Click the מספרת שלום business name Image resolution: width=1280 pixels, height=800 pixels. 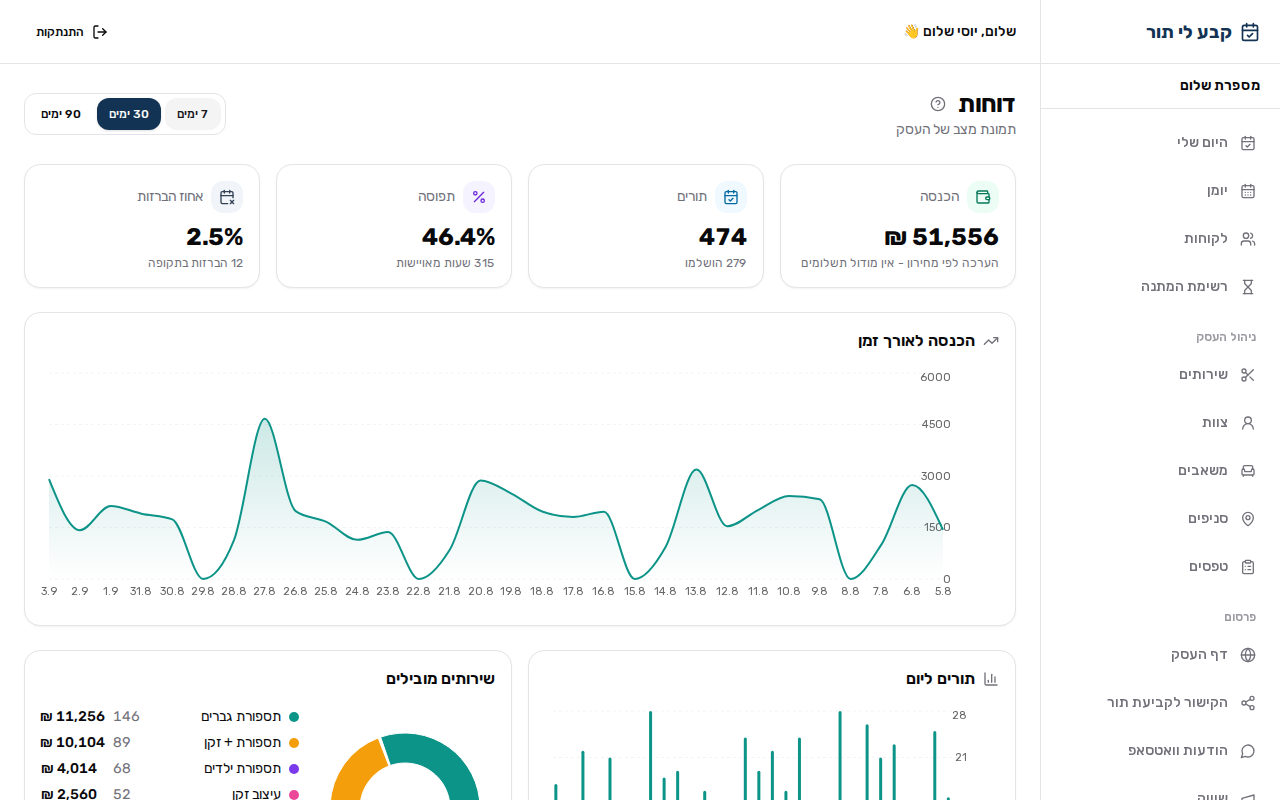(x=1220, y=86)
